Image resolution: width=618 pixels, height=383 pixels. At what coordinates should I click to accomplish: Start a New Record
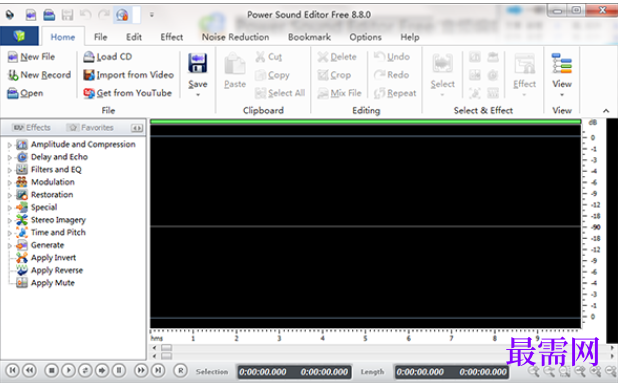pyautogui.click(x=39, y=75)
